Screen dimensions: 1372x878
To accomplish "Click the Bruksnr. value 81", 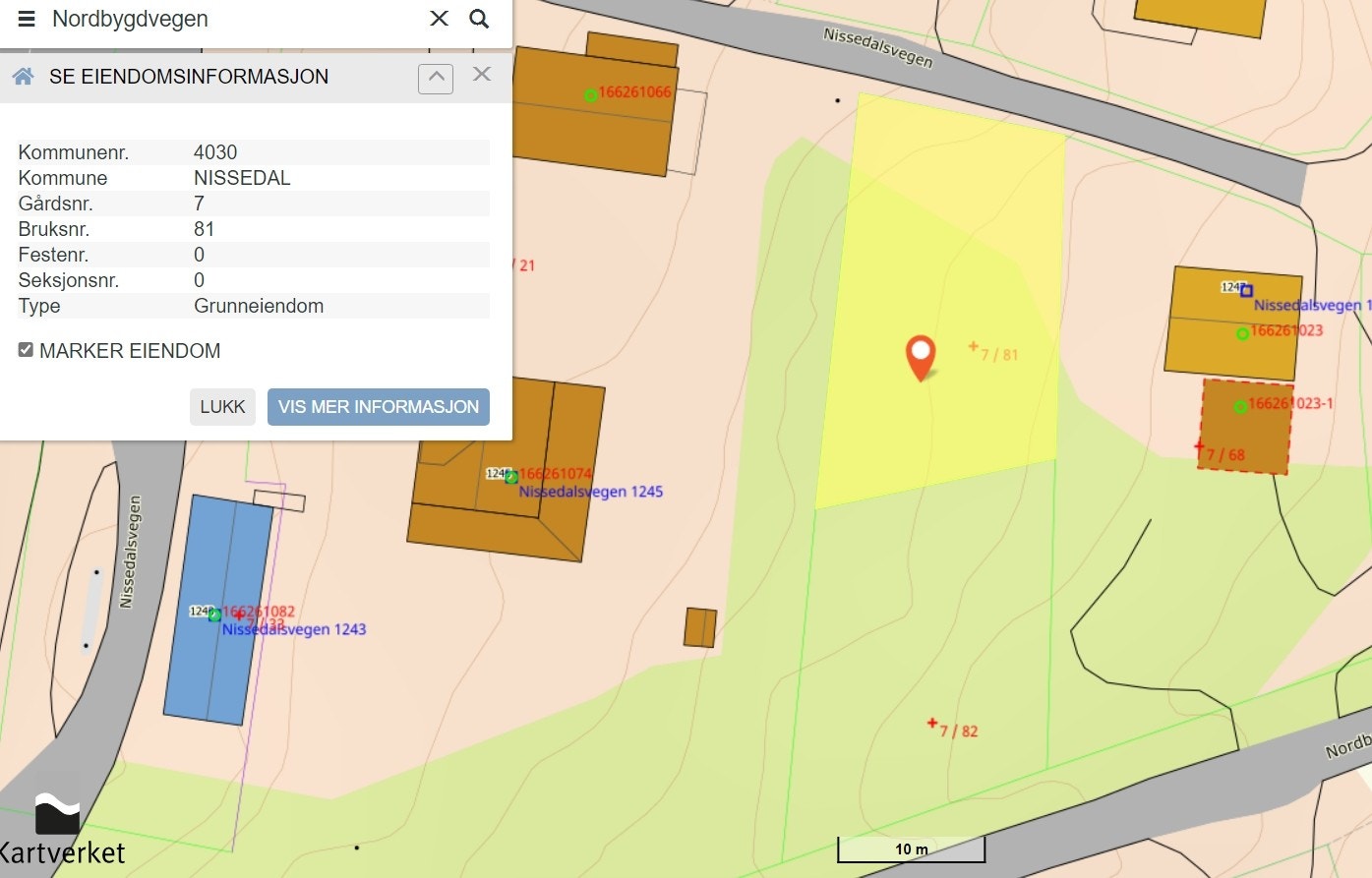I will coord(205,229).
